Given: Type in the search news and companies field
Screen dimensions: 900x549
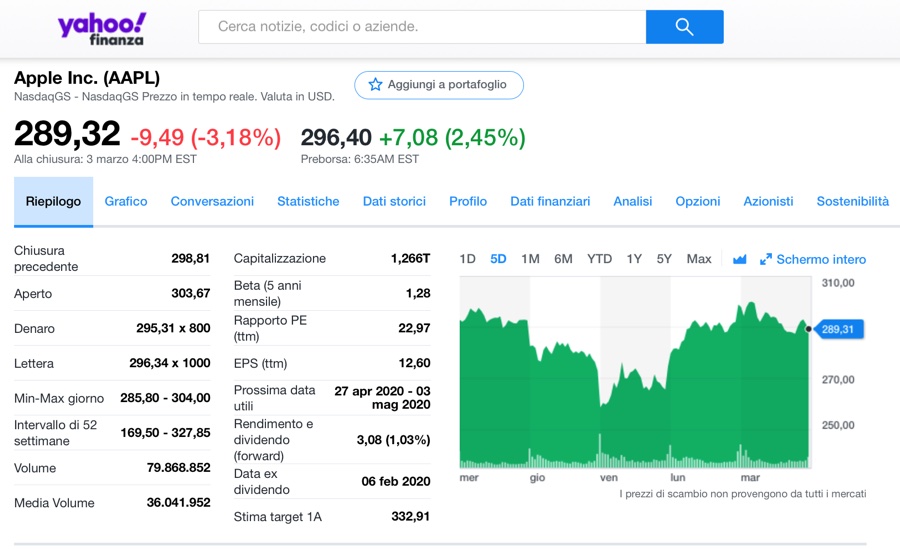Looking at the screenshot, I should [x=422, y=27].
